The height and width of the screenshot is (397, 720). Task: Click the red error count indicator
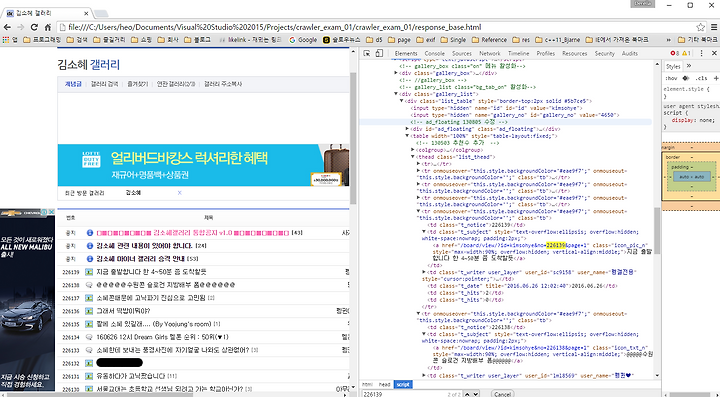click(x=675, y=53)
